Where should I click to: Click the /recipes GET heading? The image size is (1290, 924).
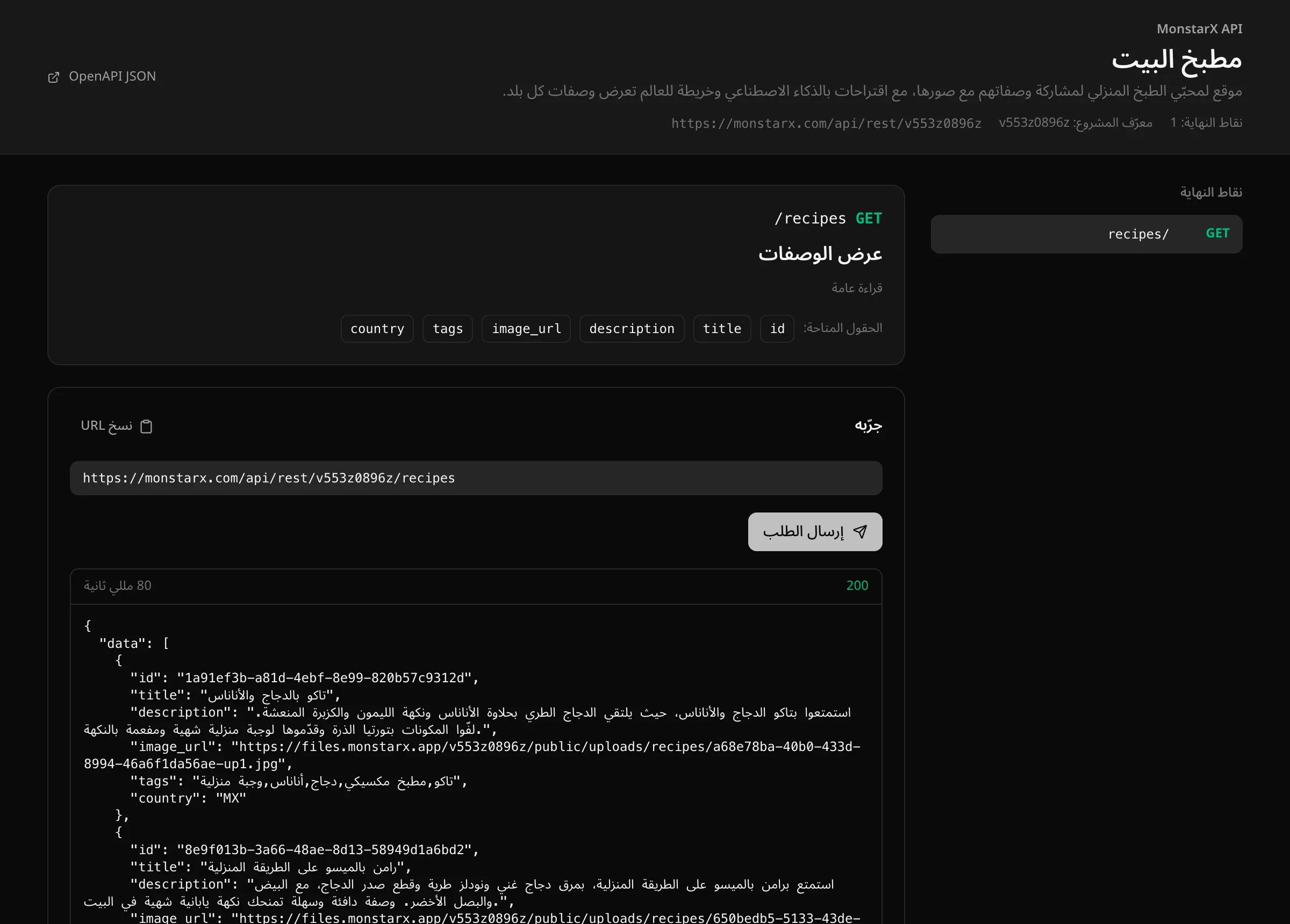click(x=828, y=218)
